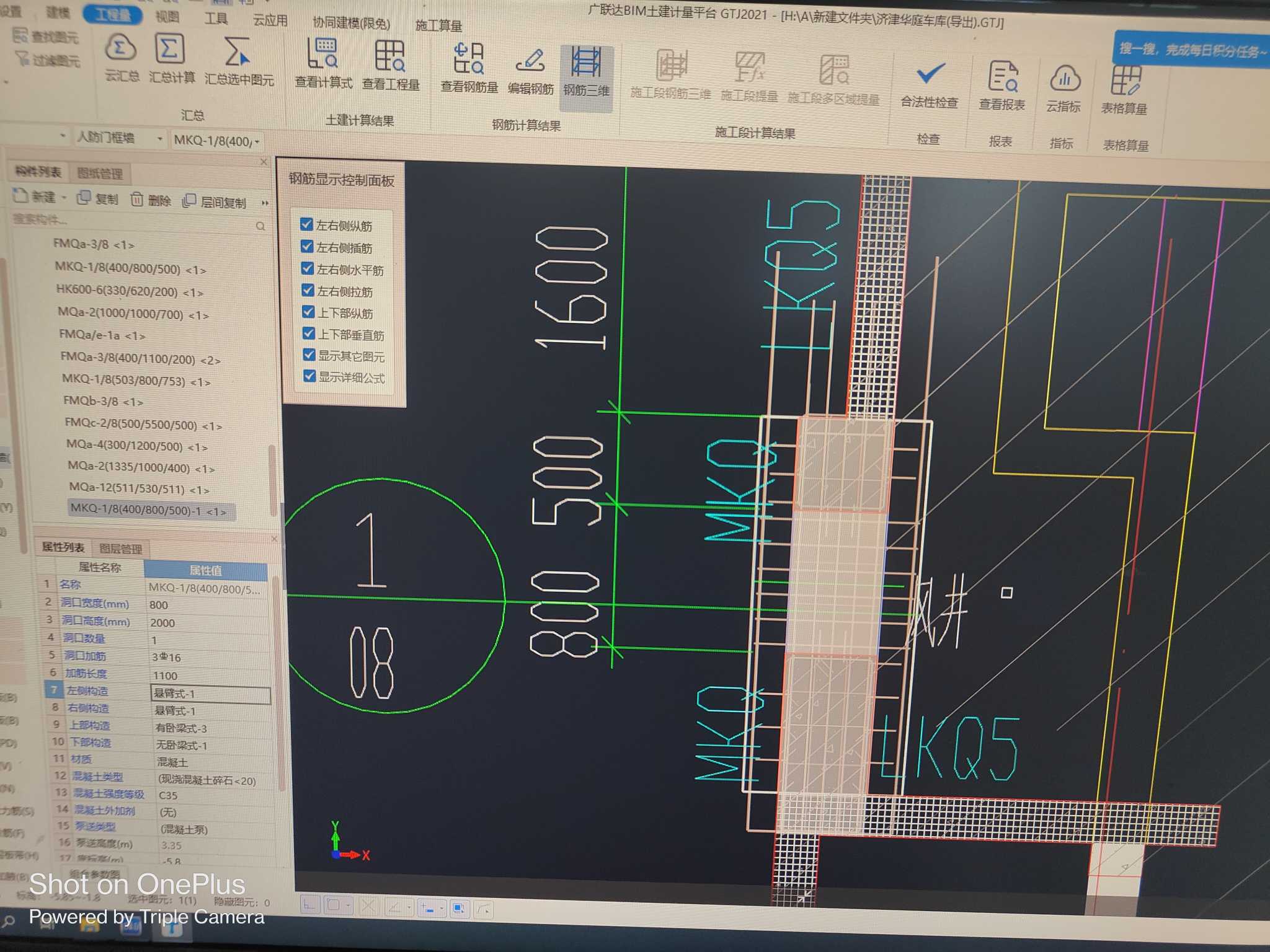Screen dimensions: 1270x952
Task: Click 查找图元 find element tool
Action: click(x=46, y=37)
